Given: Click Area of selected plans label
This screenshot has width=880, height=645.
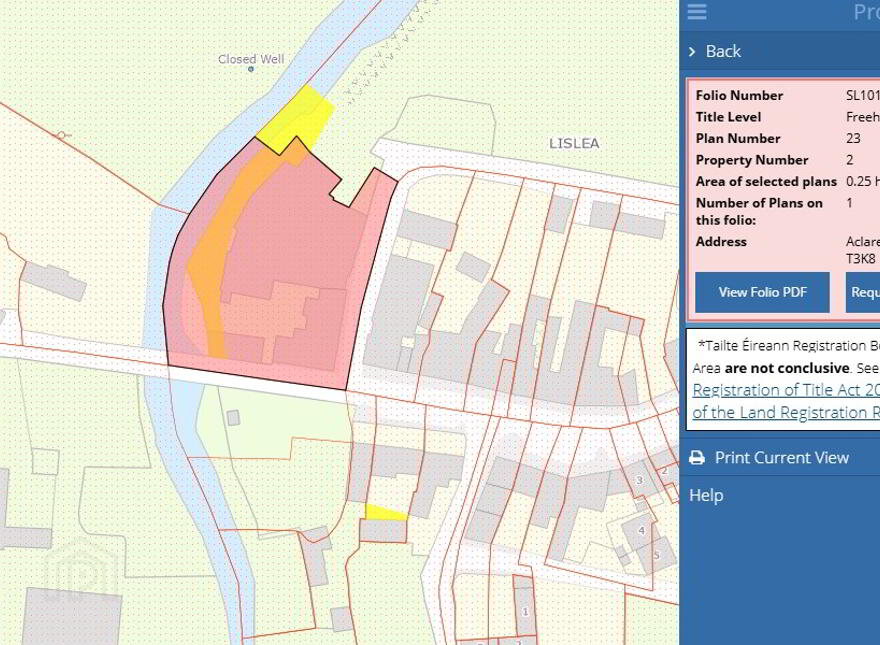Looking at the screenshot, I should click(x=766, y=181).
